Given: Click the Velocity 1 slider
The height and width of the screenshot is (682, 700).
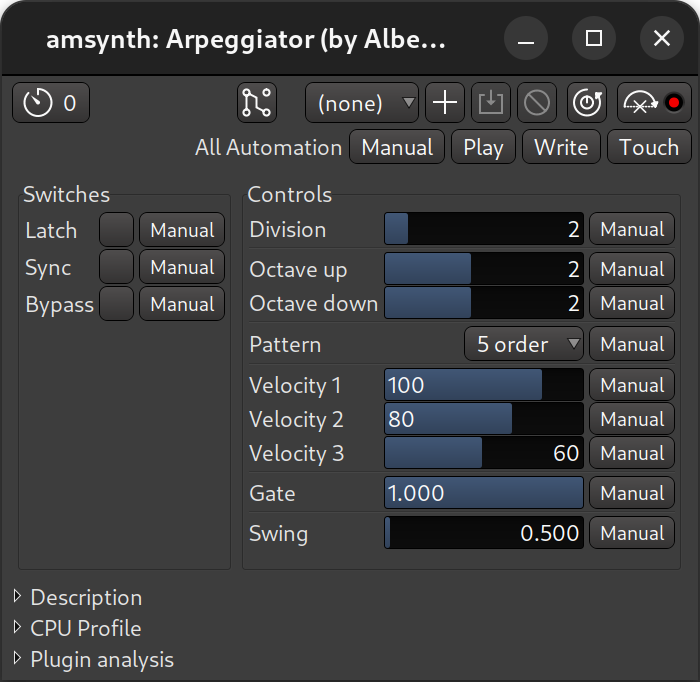Looking at the screenshot, I should coord(484,385).
